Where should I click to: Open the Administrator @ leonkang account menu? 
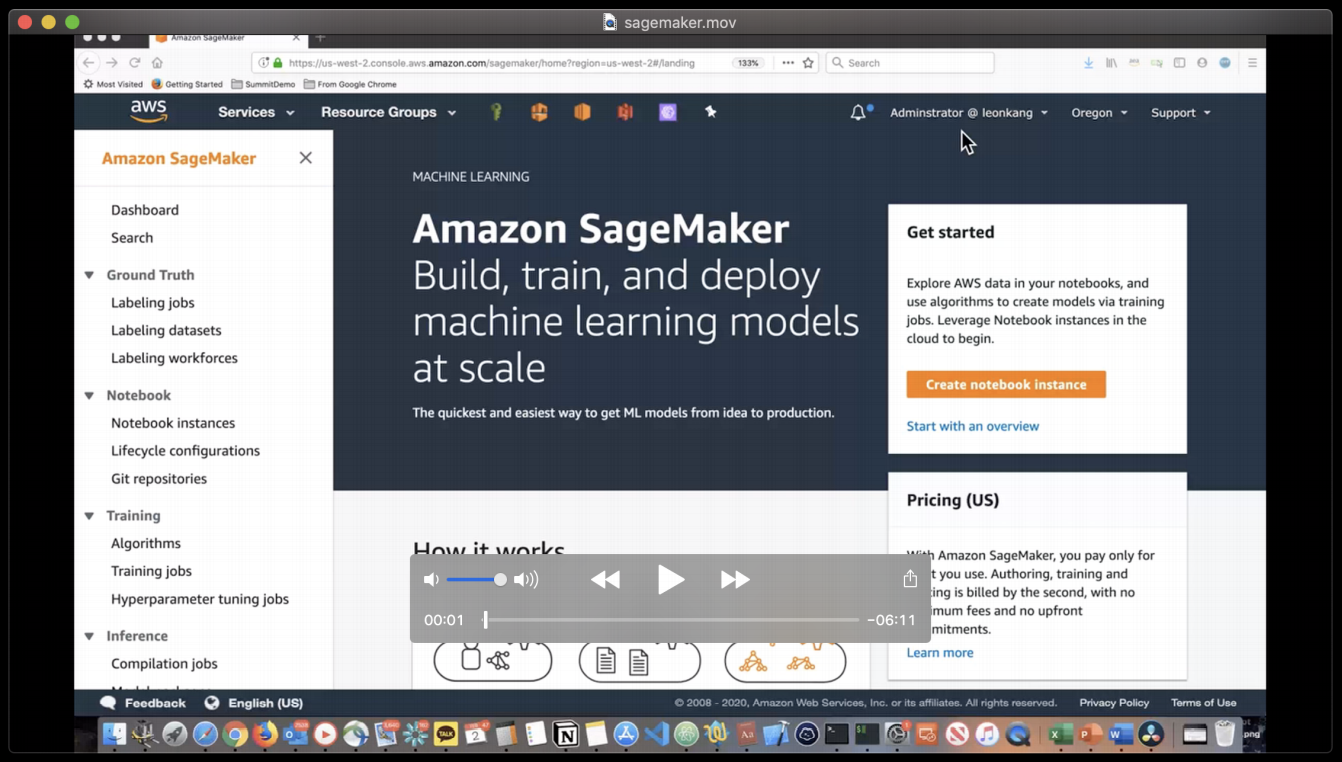pyautogui.click(x=969, y=113)
